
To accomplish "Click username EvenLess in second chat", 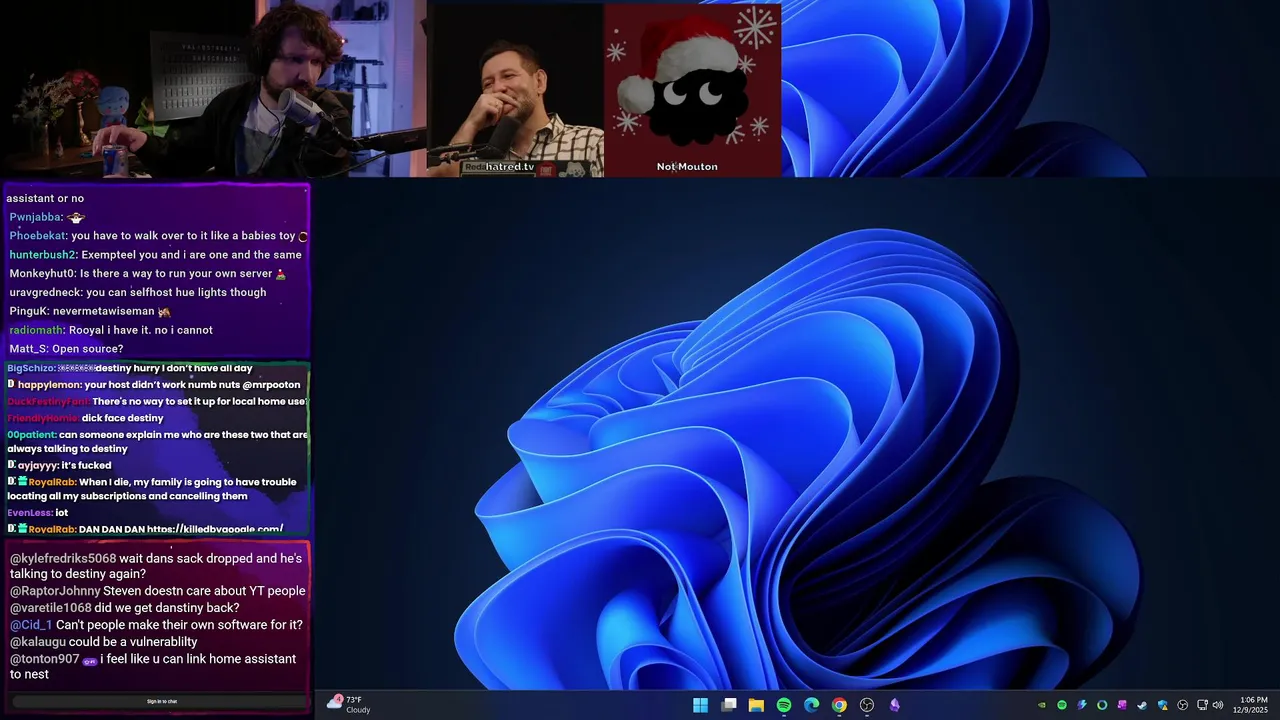I will pos(29,513).
